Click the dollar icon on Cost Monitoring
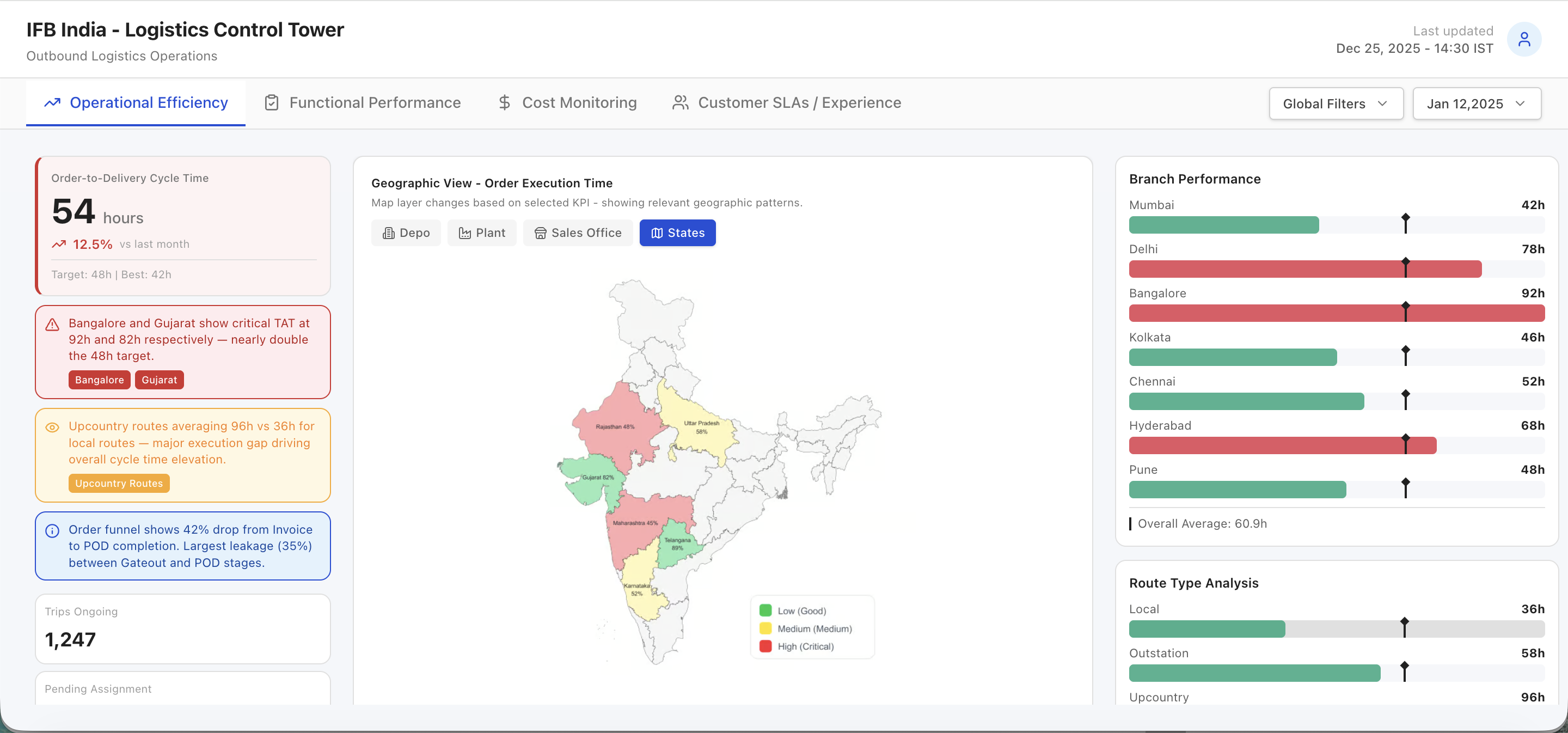 coord(504,103)
